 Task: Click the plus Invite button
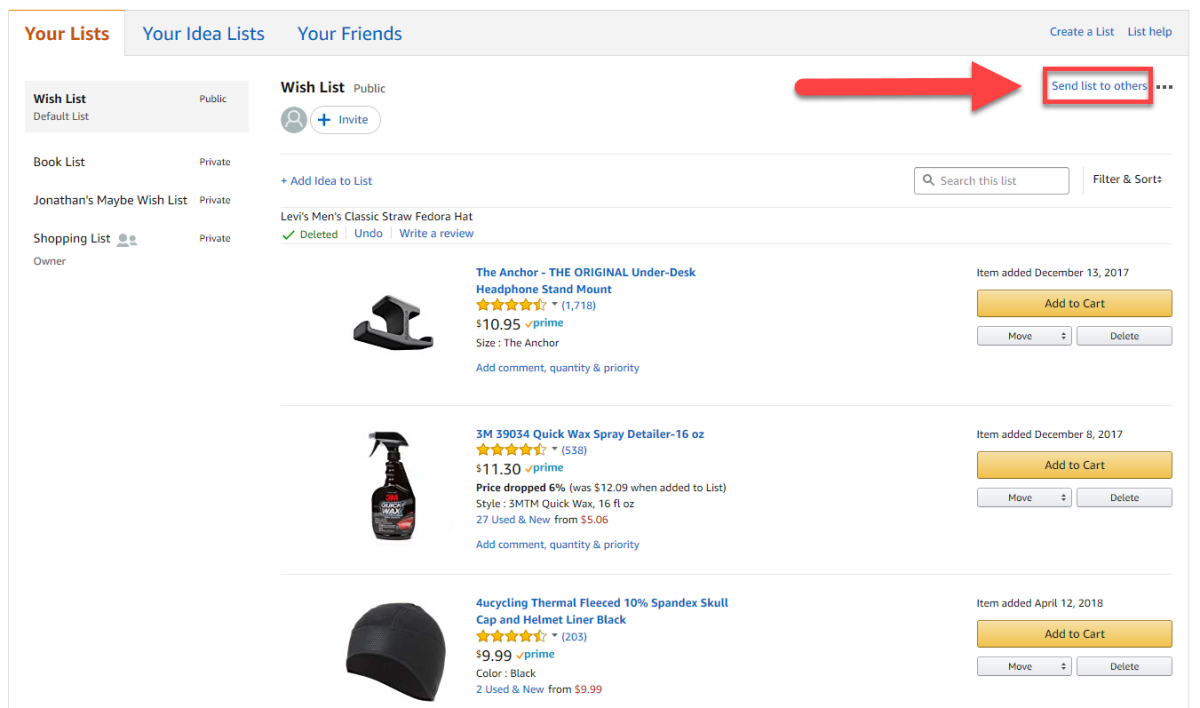click(345, 120)
